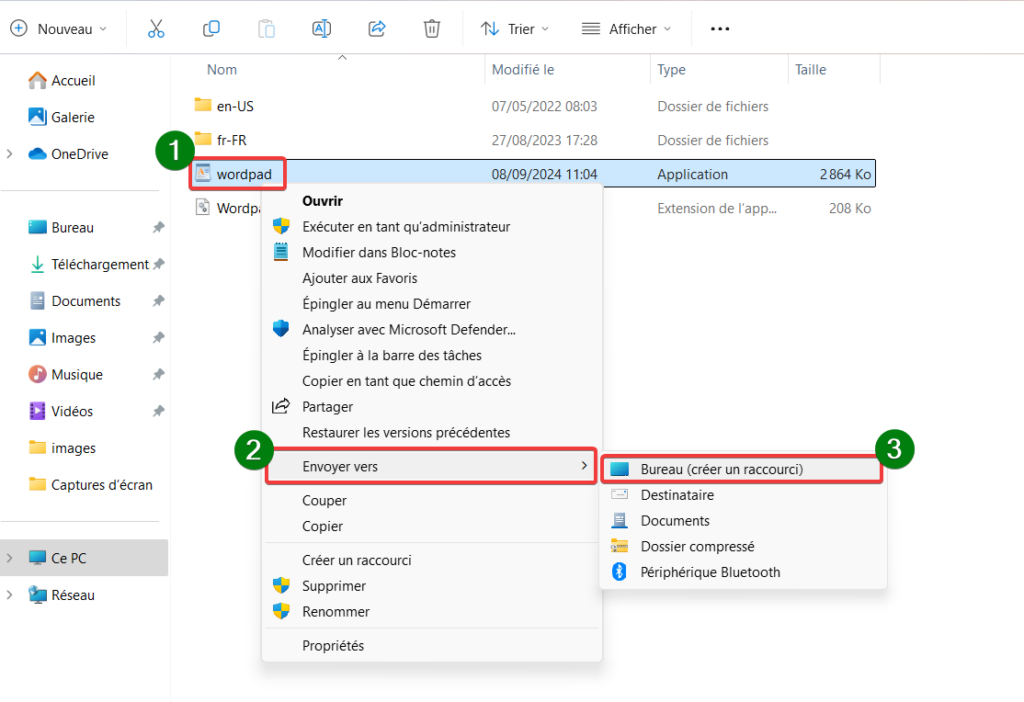This screenshot has width=1024, height=702.
Task: Unpin Documents using its pin icon
Action: (x=158, y=301)
